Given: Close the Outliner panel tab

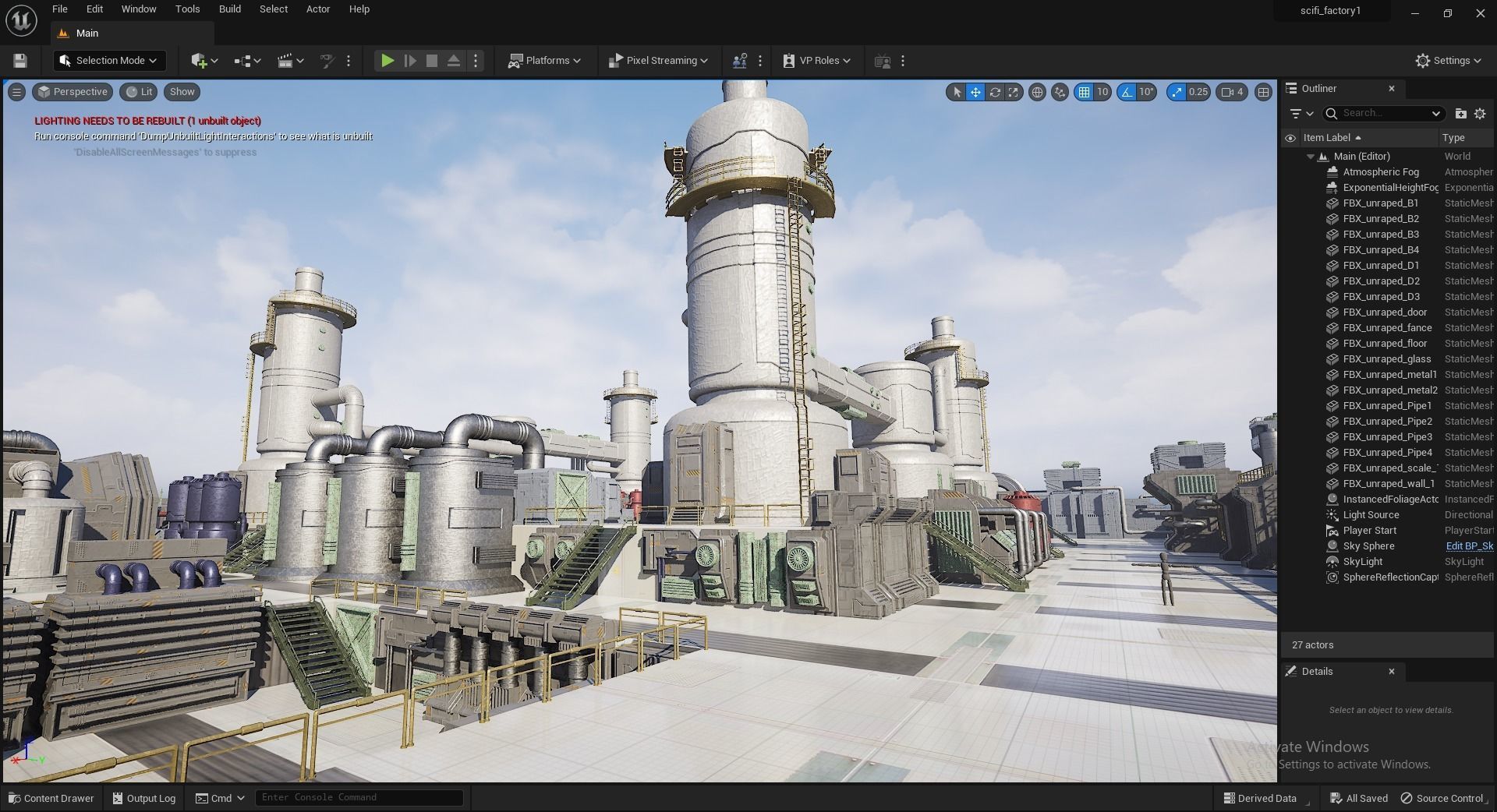Looking at the screenshot, I should pos(1392,89).
